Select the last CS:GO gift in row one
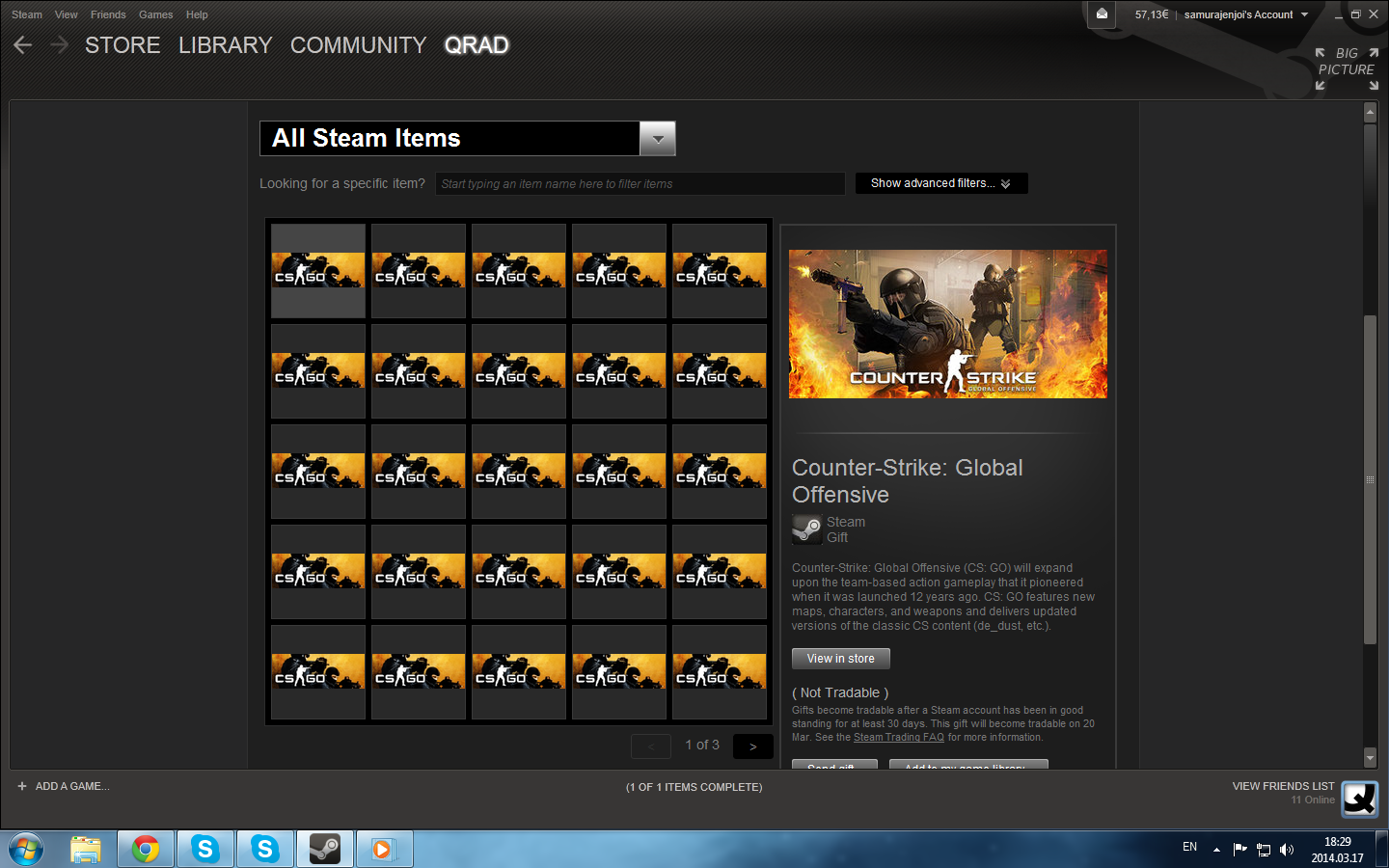1389x868 pixels. point(720,271)
